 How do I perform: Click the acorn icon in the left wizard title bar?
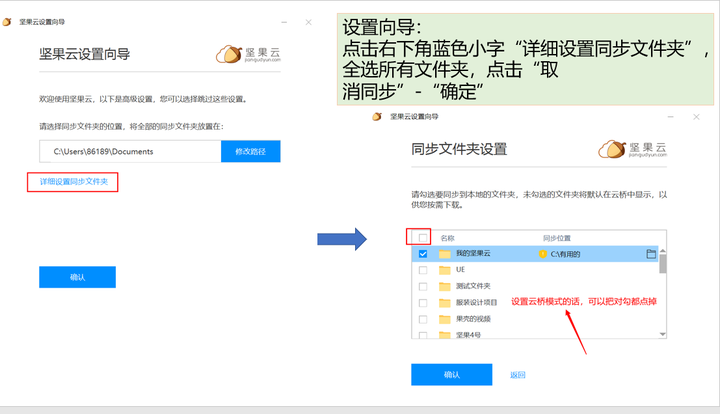[6, 22]
